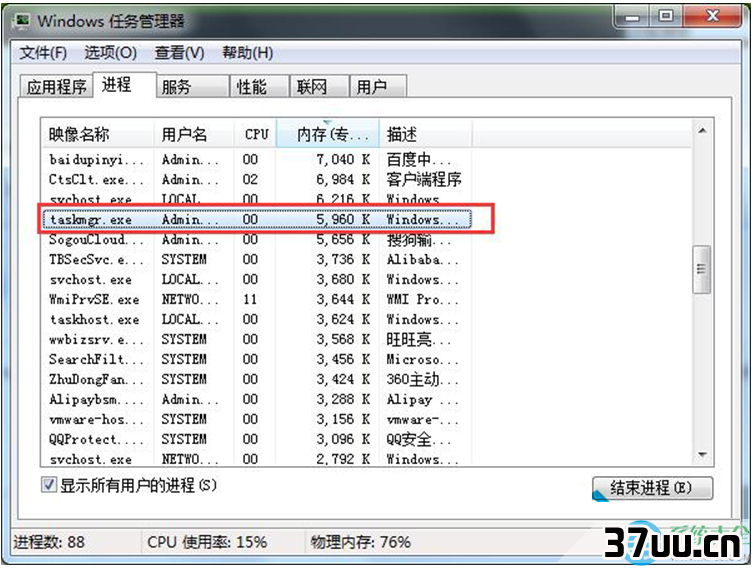The height and width of the screenshot is (568, 753).
Task: Click the CPU 使用率: 15% status entry
Action: pos(207,542)
